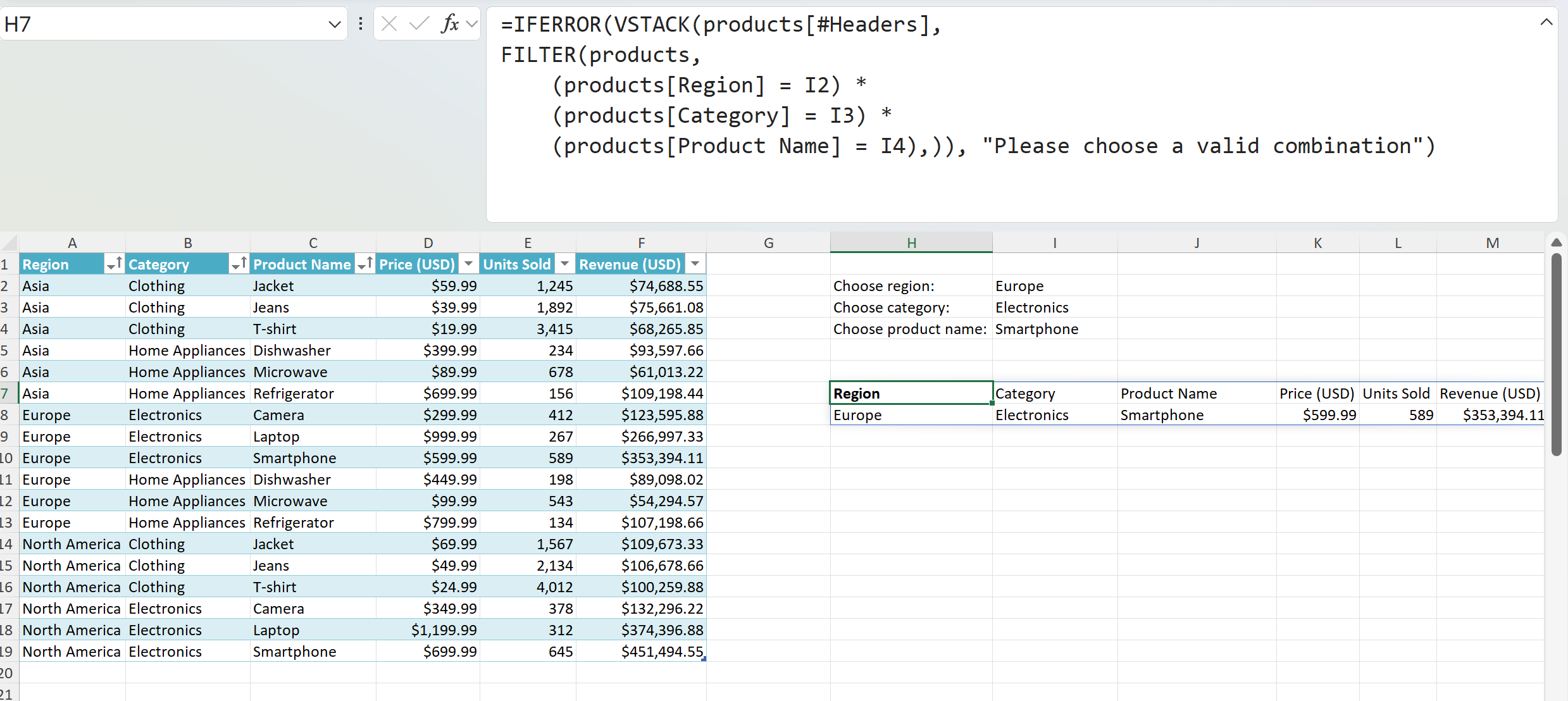
Task: Click the three-dot Name Box resize handle
Action: pos(361,24)
